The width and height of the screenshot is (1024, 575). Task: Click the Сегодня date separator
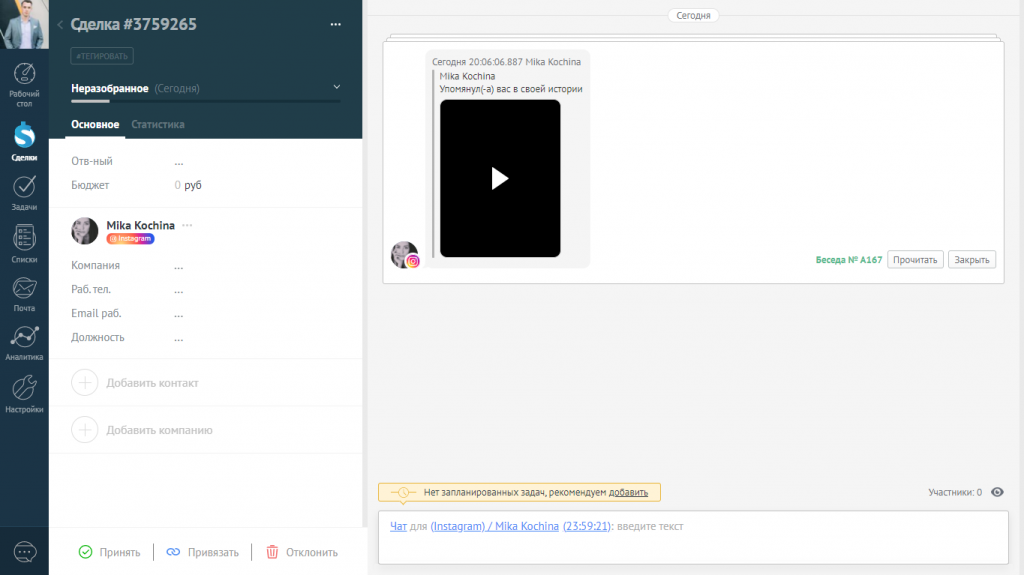coord(693,16)
